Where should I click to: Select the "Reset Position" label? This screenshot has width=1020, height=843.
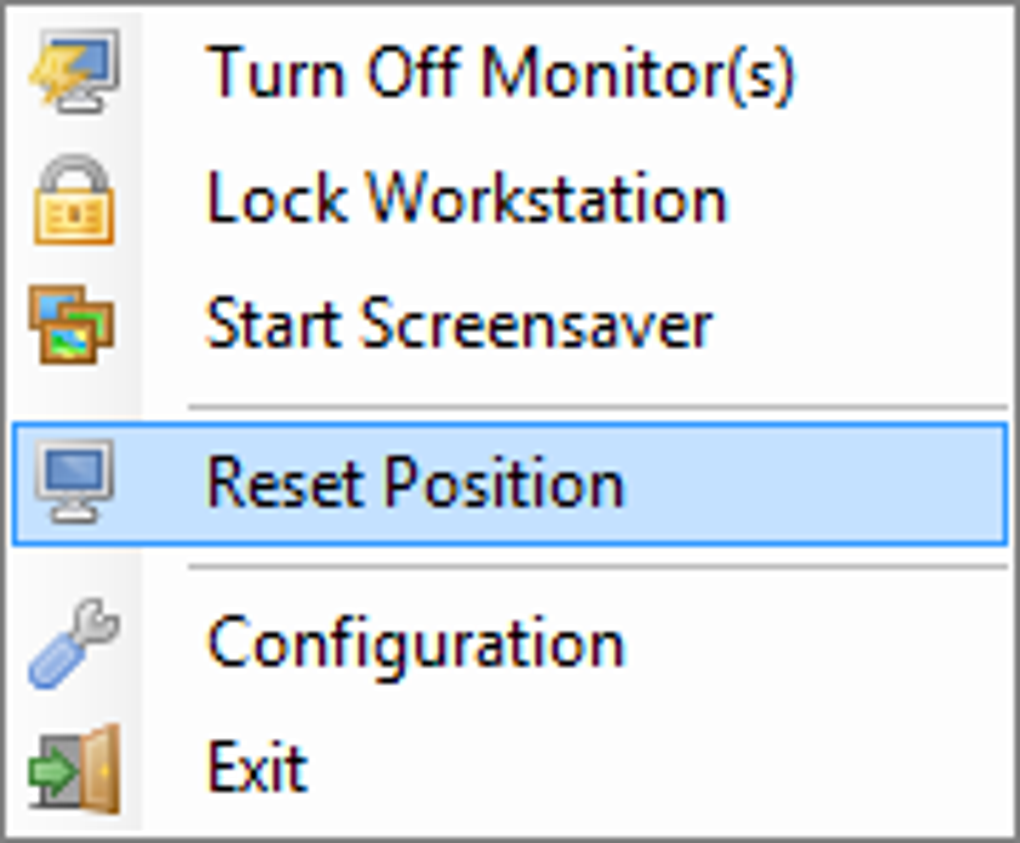point(415,483)
